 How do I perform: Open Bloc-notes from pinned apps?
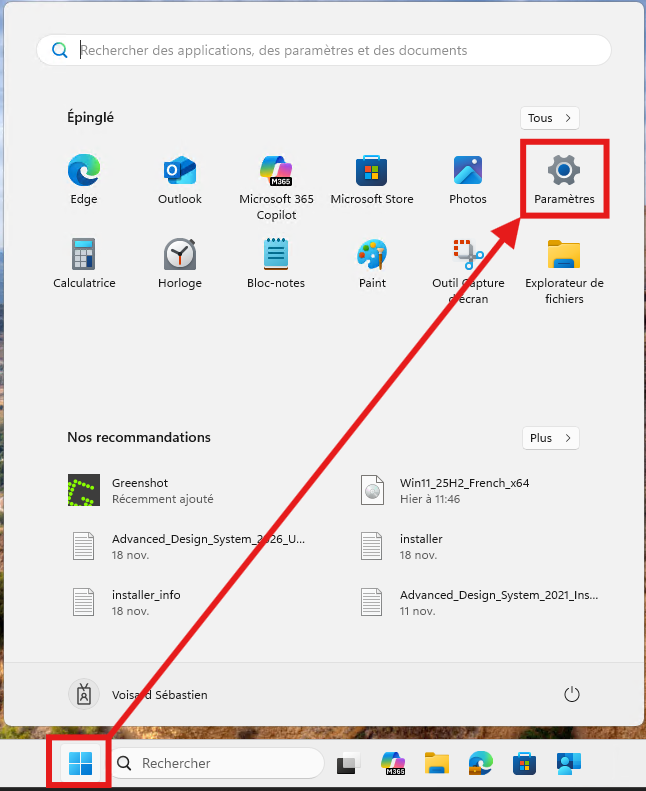pyautogui.click(x=276, y=263)
